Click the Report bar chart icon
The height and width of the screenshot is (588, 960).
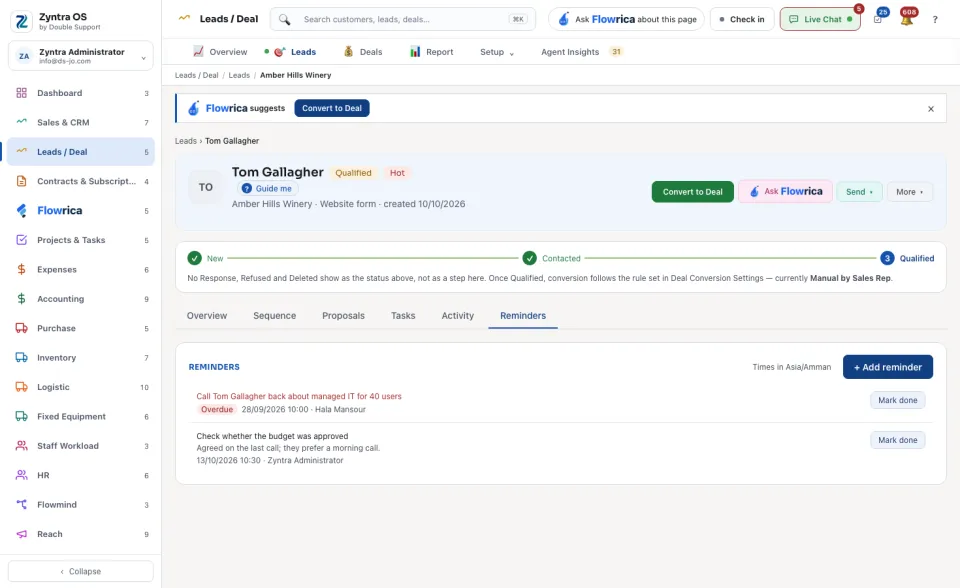[x=415, y=51]
